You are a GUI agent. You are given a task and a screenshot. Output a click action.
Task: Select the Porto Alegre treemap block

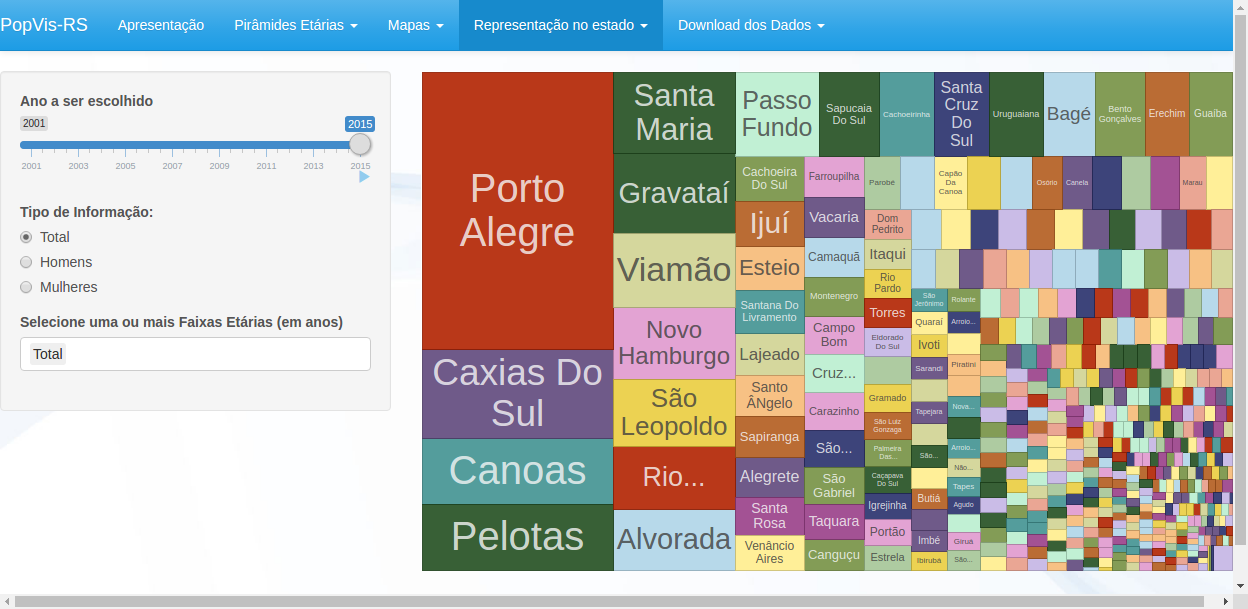[x=517, y=208]
